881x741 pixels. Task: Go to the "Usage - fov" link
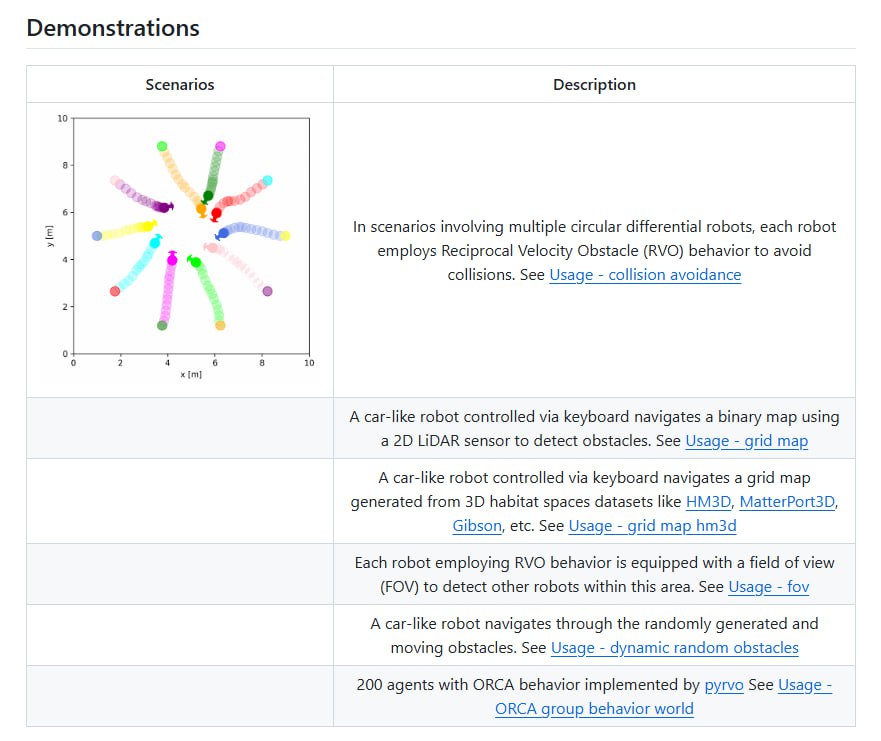(768, 587)
